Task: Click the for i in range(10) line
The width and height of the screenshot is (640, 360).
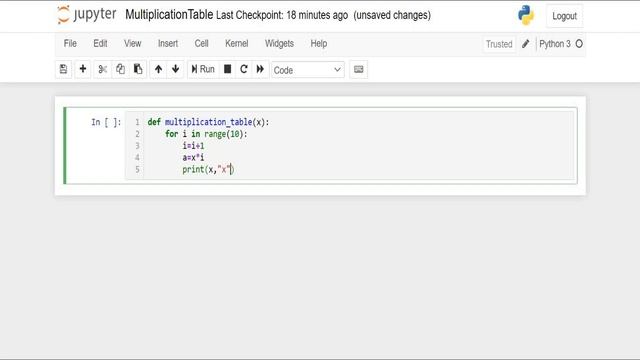Action: click(x=206, y=134)
